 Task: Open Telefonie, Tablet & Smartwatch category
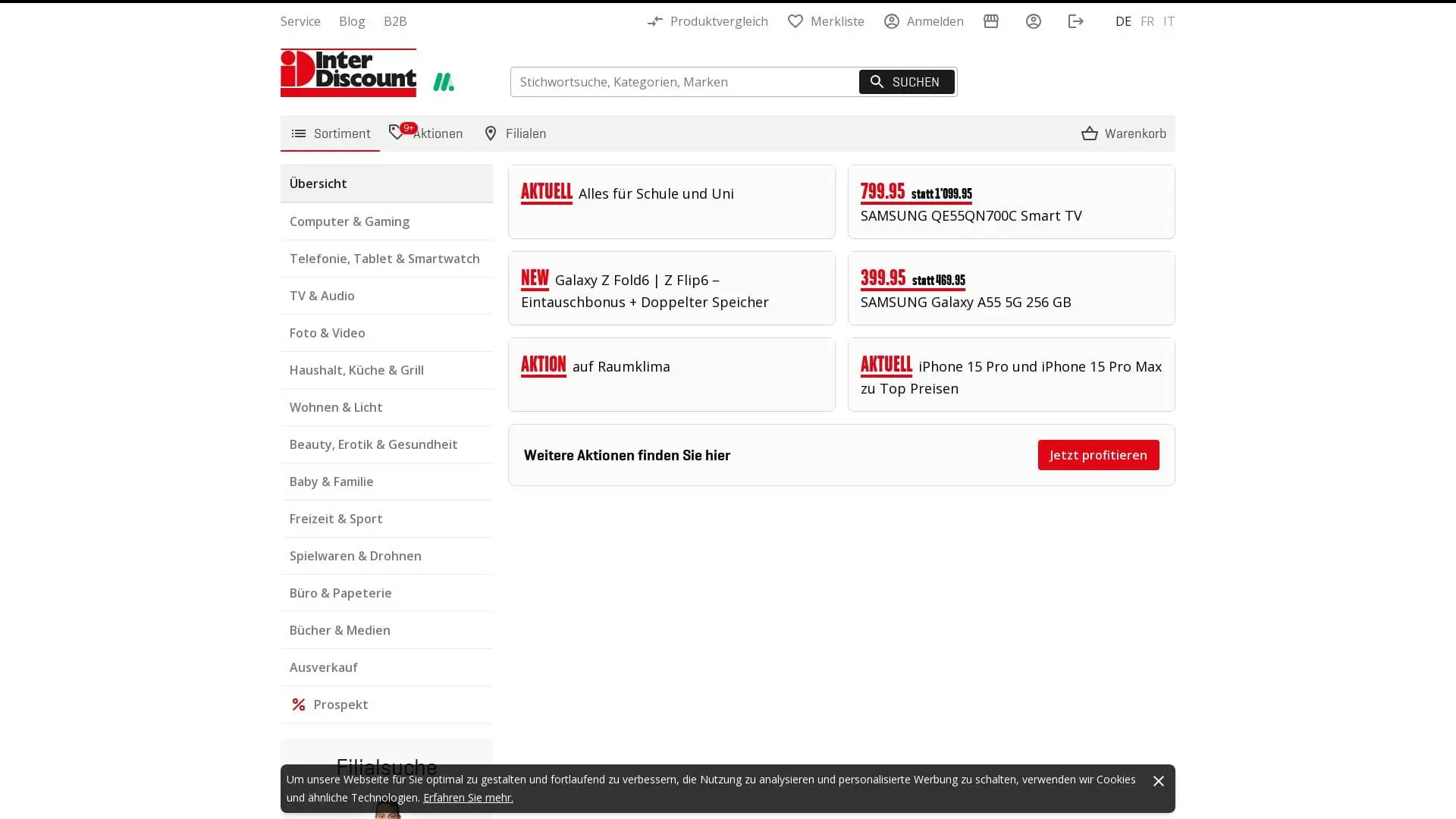tap(387, 259)
